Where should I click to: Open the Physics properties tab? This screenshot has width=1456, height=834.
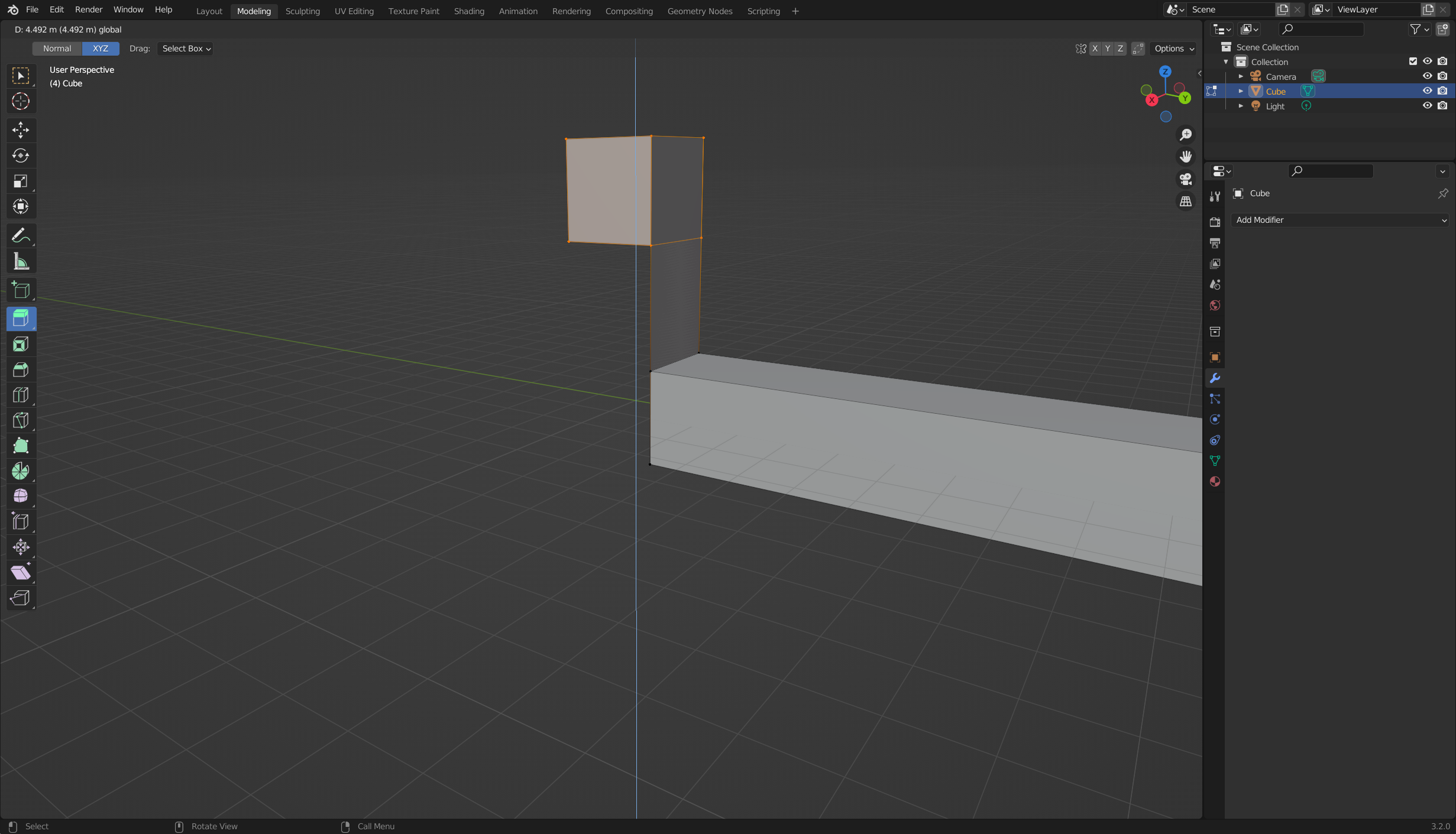click(1215, 419)
